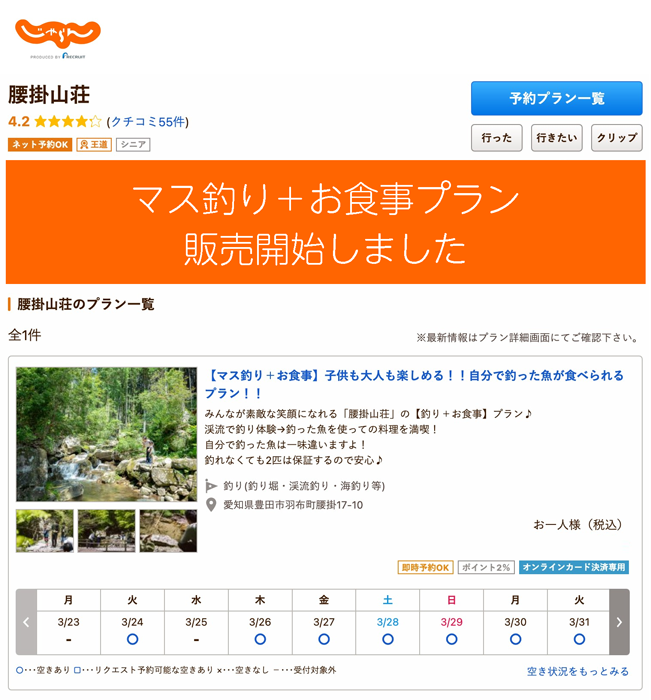Go to next week in calendar

tap(619, 622)
